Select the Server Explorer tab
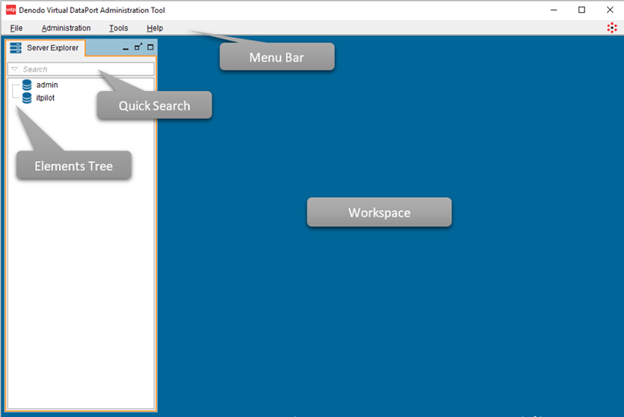Viewport: 624px width, 417px height. [45, 48]
